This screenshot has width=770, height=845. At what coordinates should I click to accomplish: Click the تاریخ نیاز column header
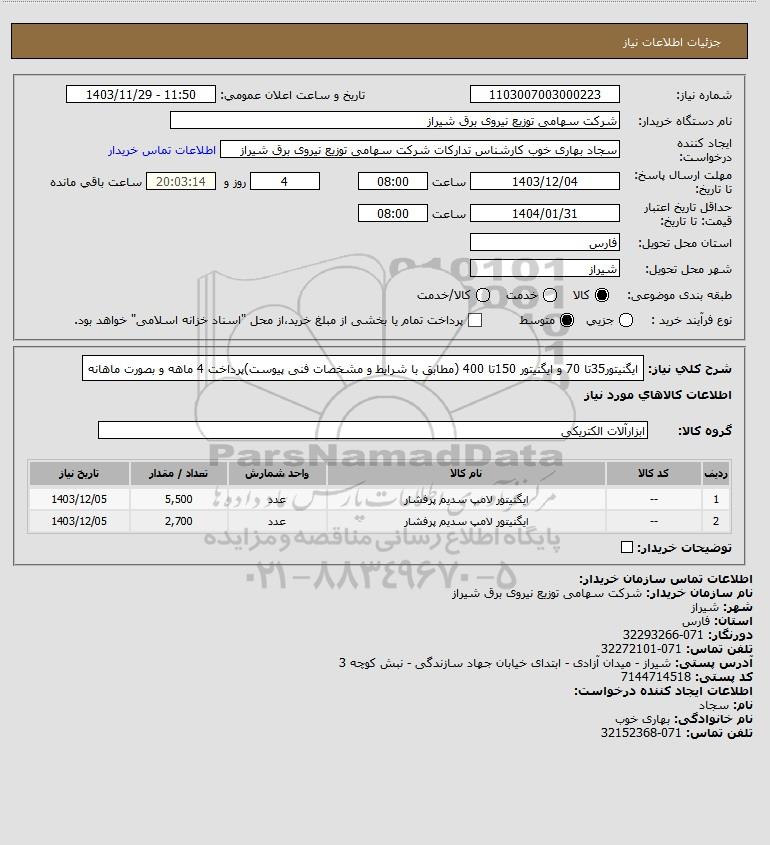79,473
